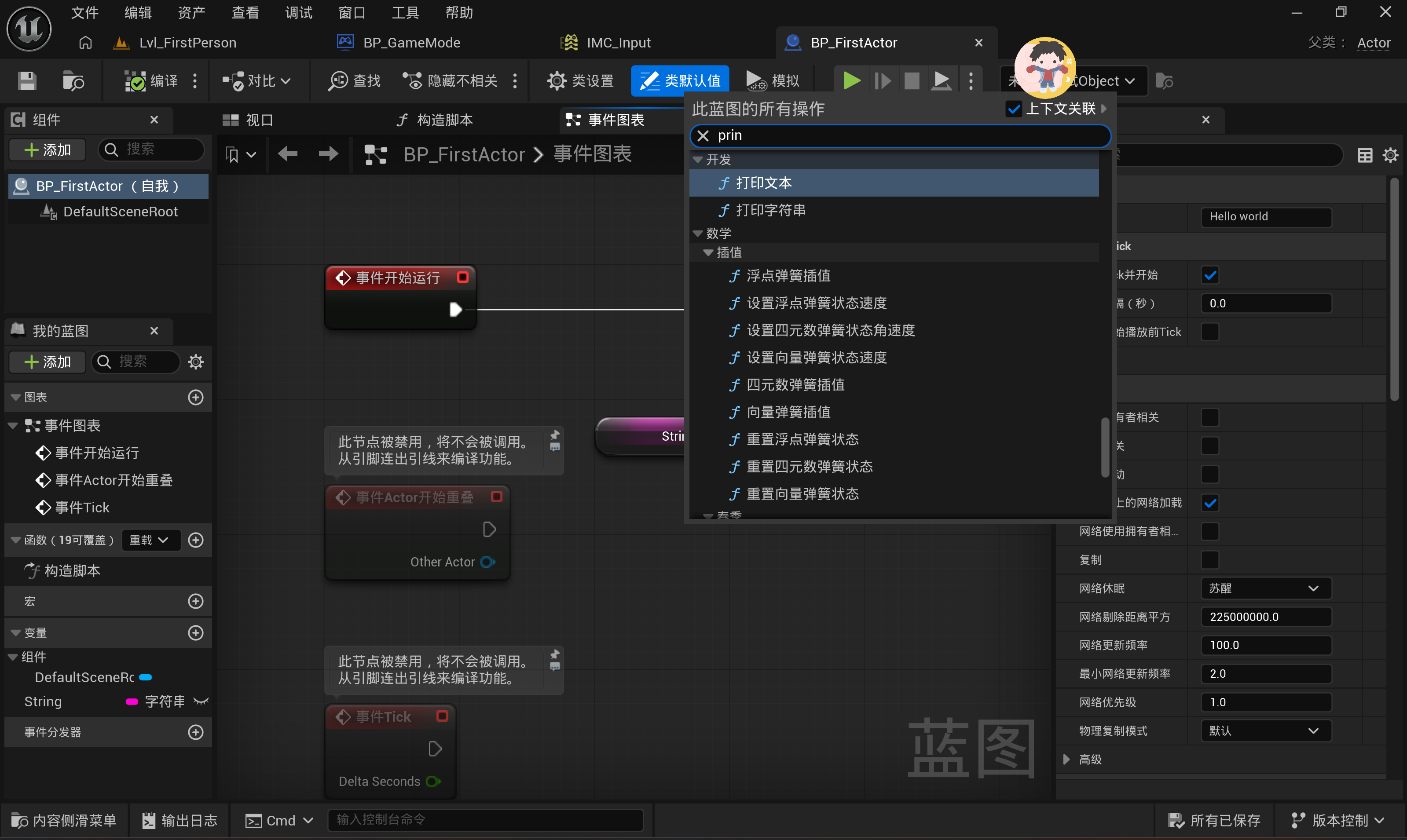Screen dimensions: 1407x840
Task: Open the 调试 menu
Action: tap(298, 12)
